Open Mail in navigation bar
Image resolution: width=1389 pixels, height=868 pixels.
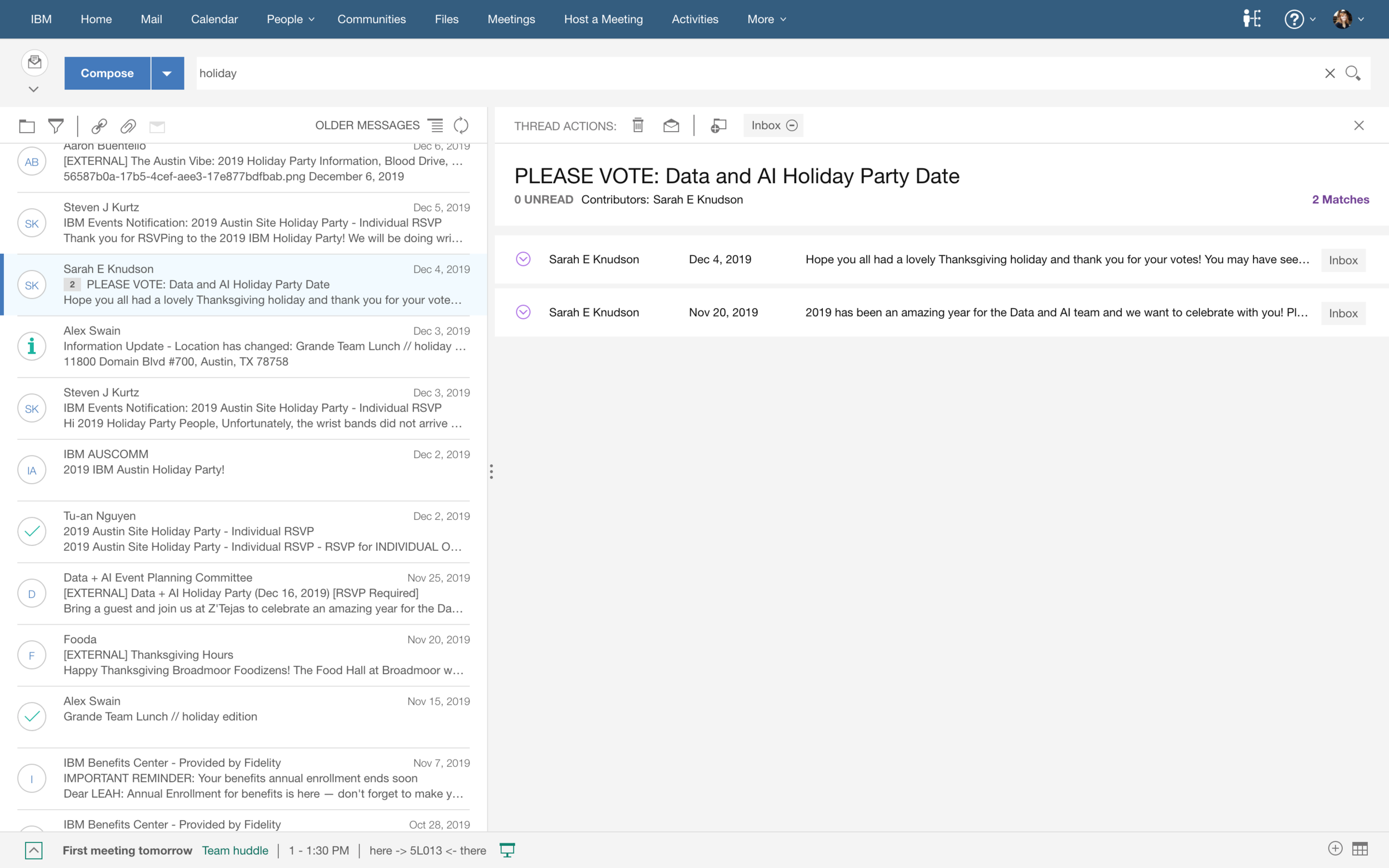pos(151,19)
